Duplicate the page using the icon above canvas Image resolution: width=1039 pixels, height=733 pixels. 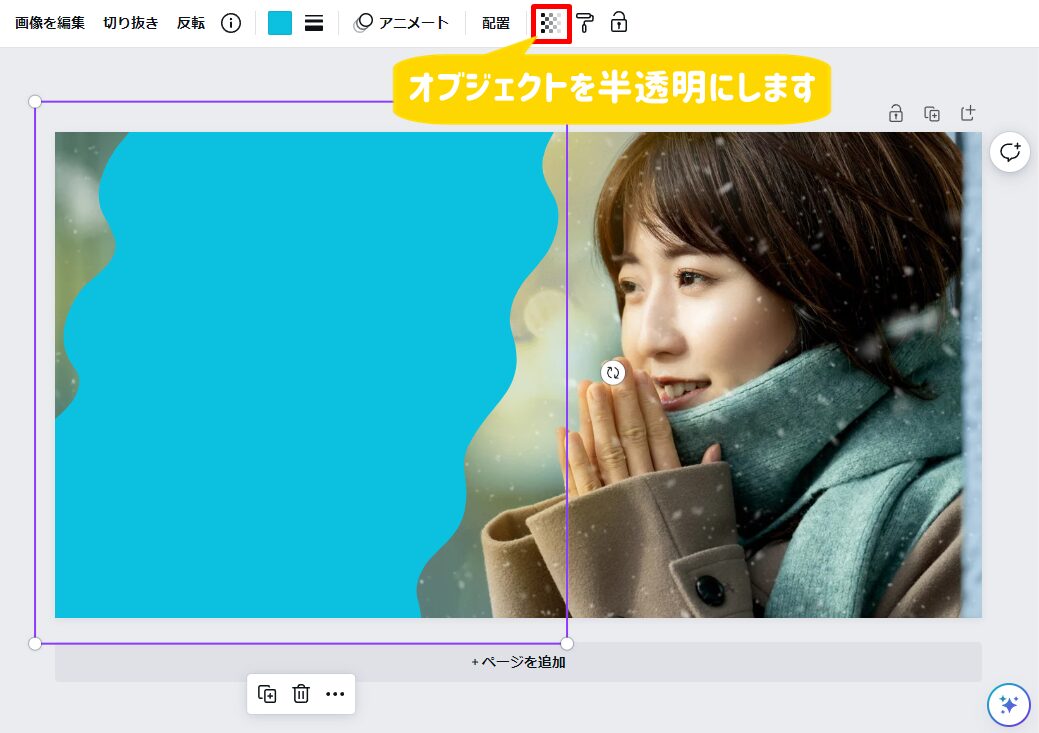932,114
